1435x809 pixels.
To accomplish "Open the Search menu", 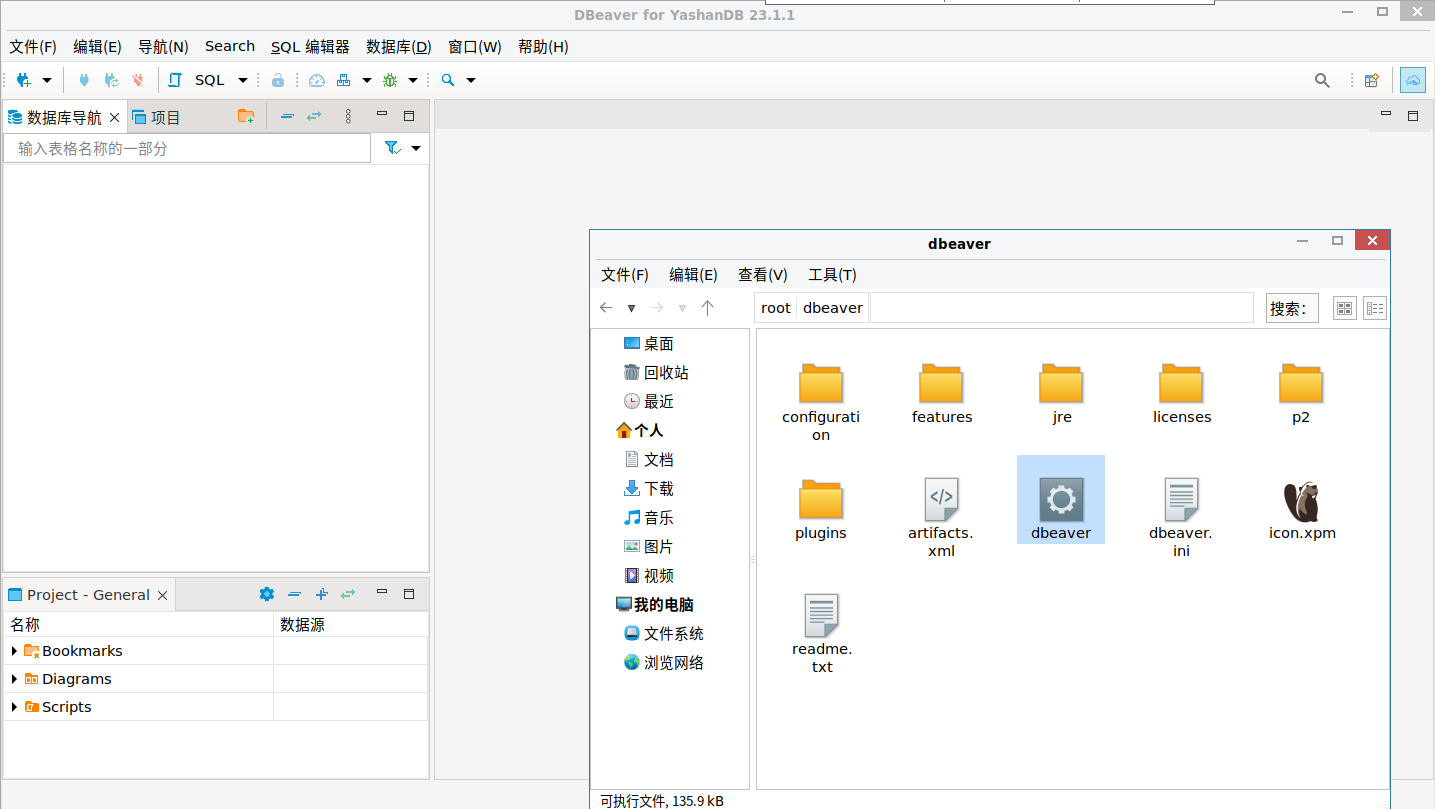I will pos(230,46).
